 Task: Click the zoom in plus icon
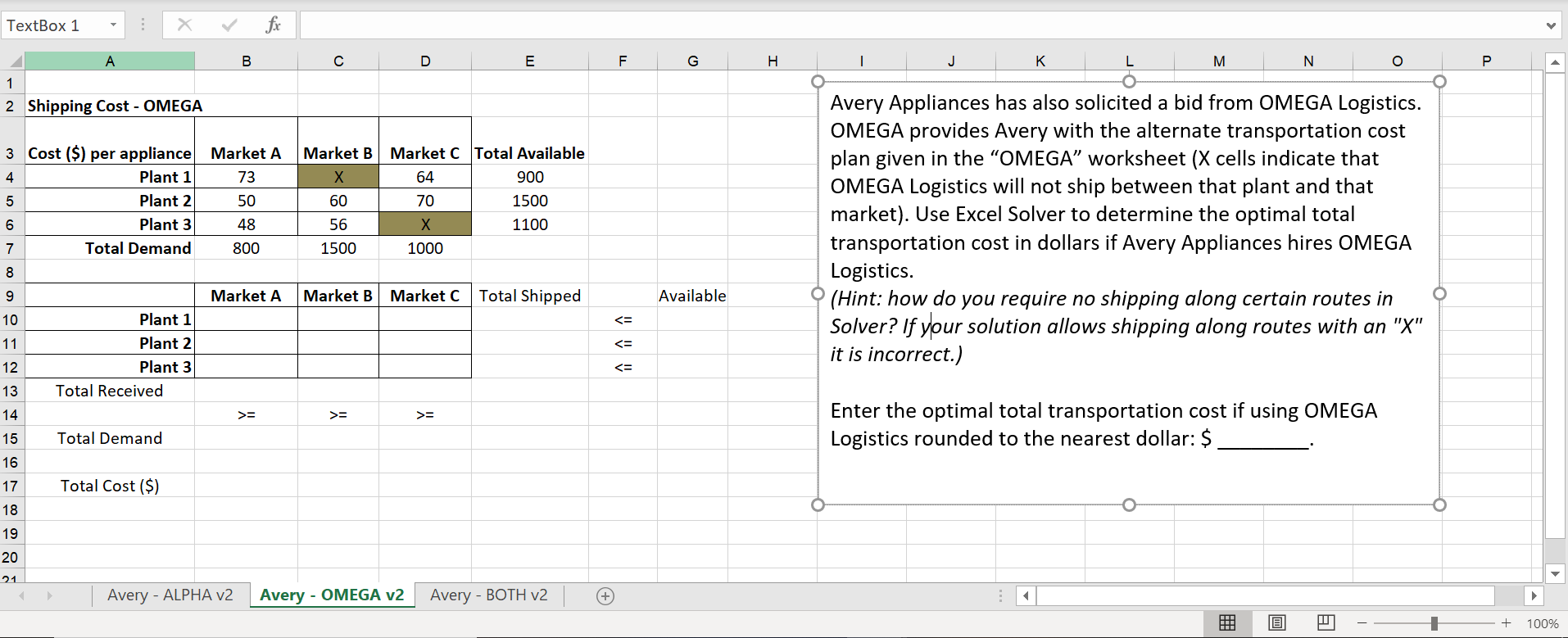pyautogui.click(x=1506, y=623)
